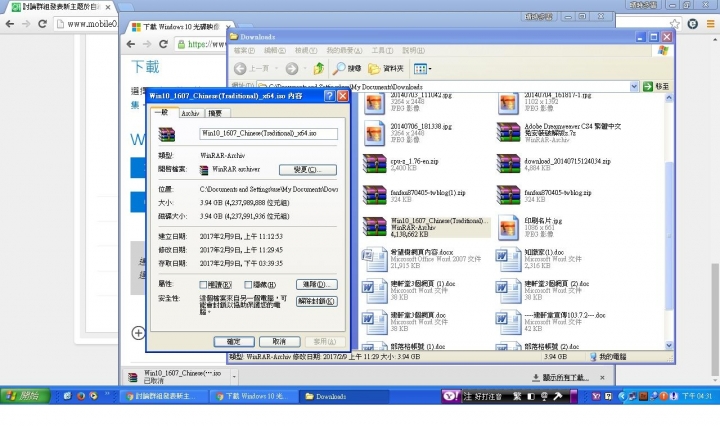This screenshot has width=720, height=426.
Task: Click the explorer vertical scrollbar down arrow
Action: click(669, 346)
